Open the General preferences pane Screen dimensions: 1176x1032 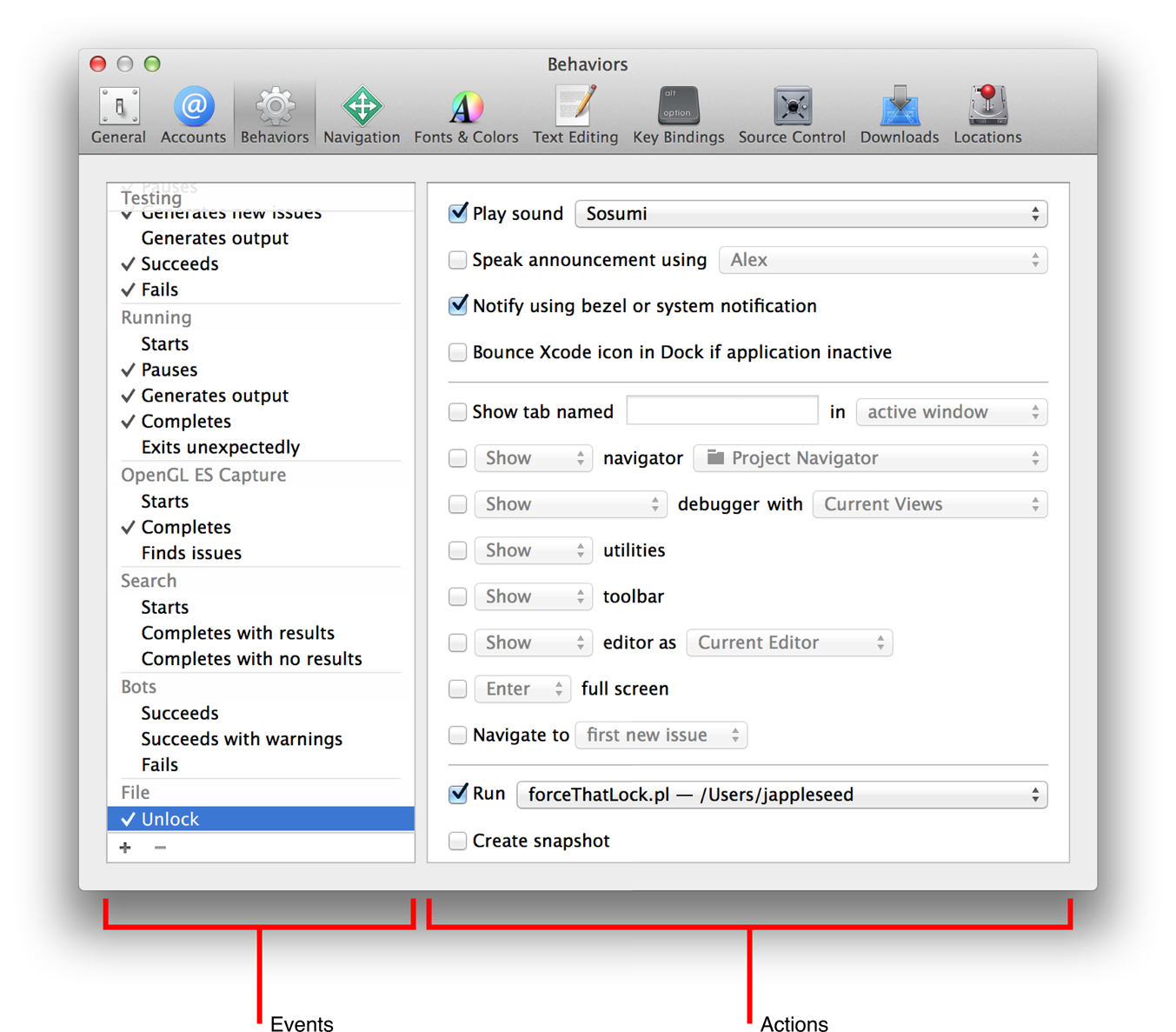(x=119, y=115)
